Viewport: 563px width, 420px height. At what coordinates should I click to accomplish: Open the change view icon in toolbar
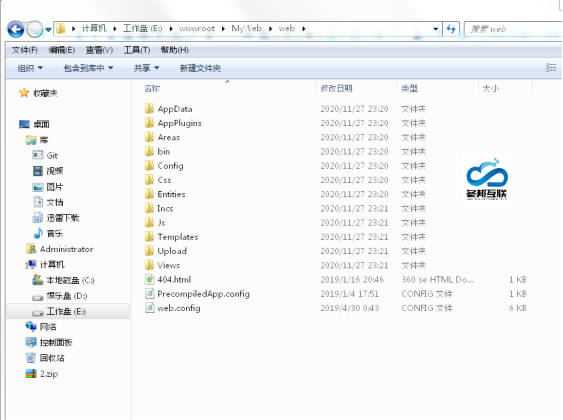coord(551,67)
